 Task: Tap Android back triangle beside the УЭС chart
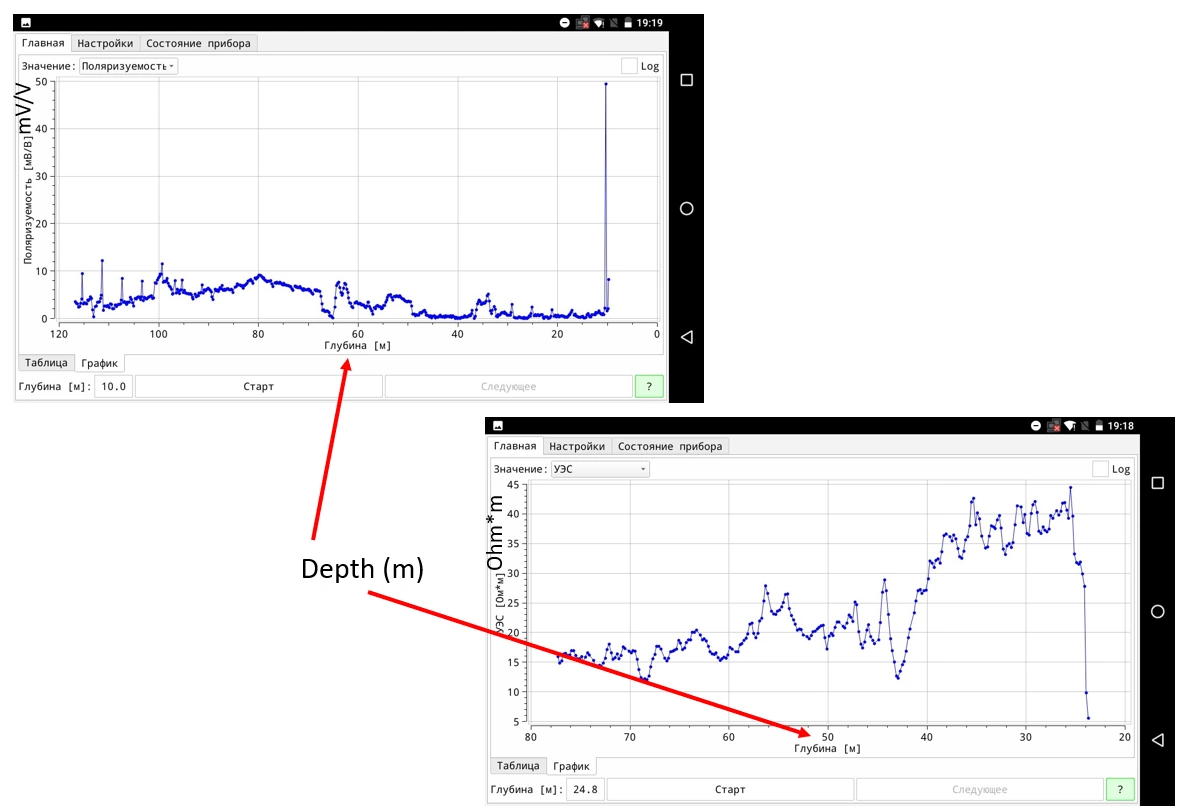[1158, 740]
